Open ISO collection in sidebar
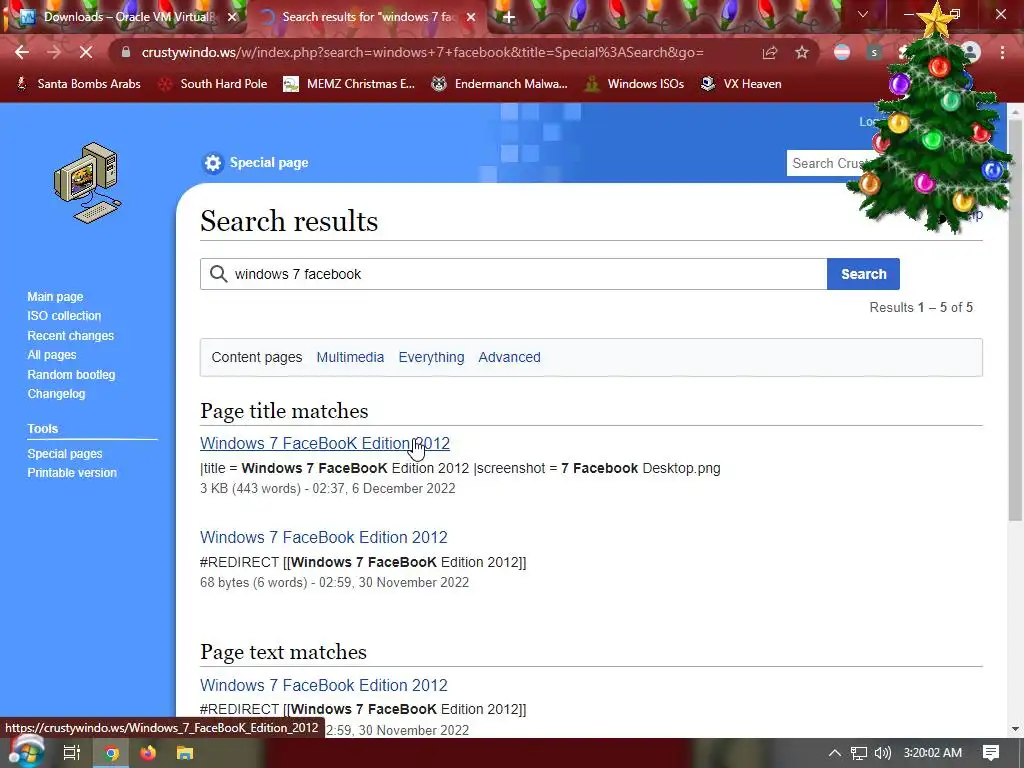 pos(64,315)
